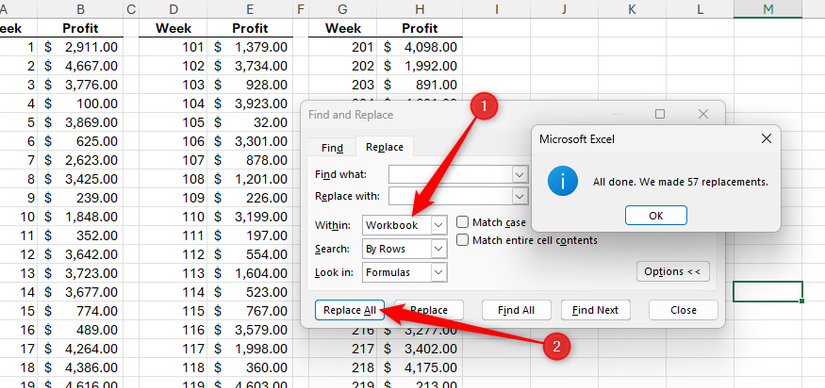This screenshot has height=388, width=825.
Task: Click the Profit header in column E
Action: click(250, 28)
